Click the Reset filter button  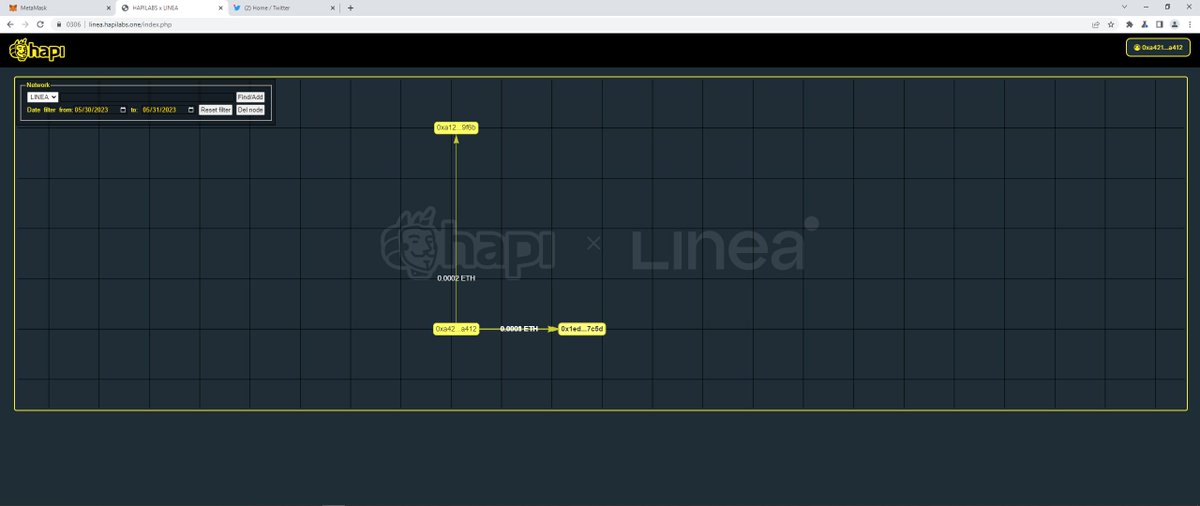pos(215,110)
